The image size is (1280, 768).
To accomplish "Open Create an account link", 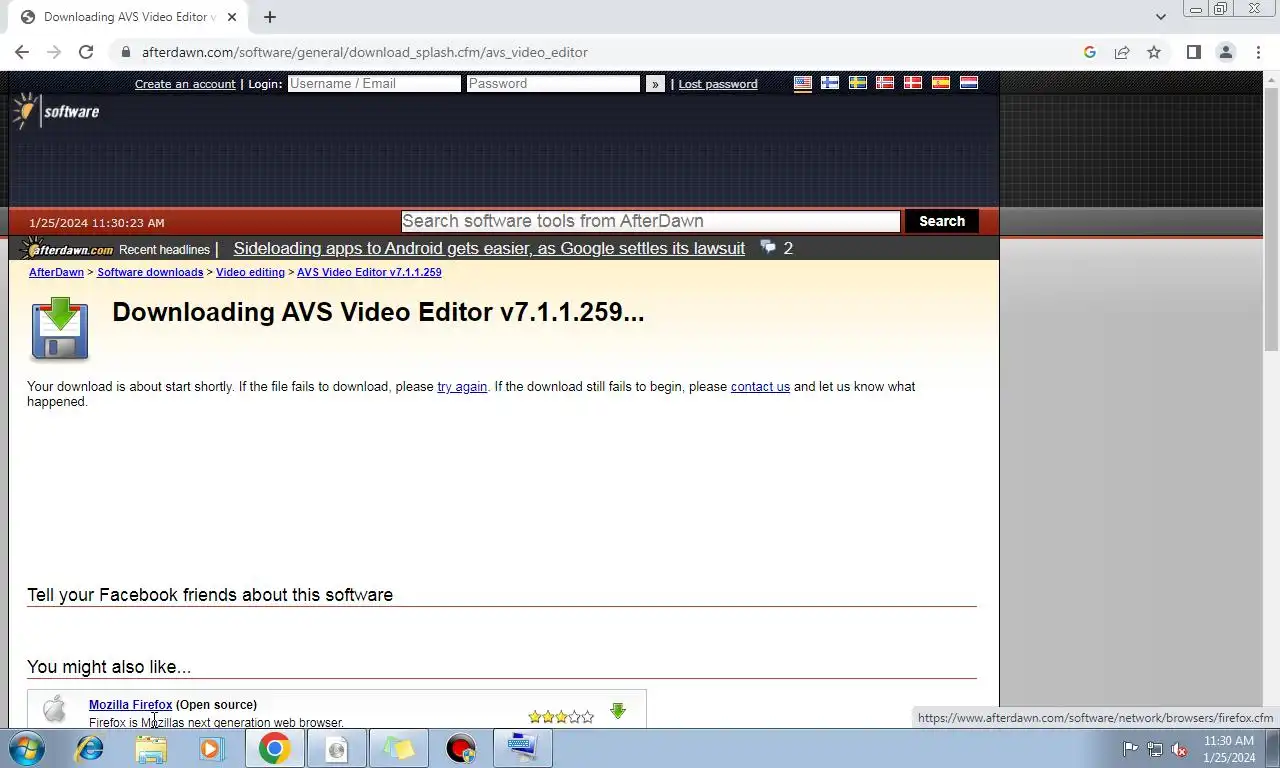I will click(185, 84).
